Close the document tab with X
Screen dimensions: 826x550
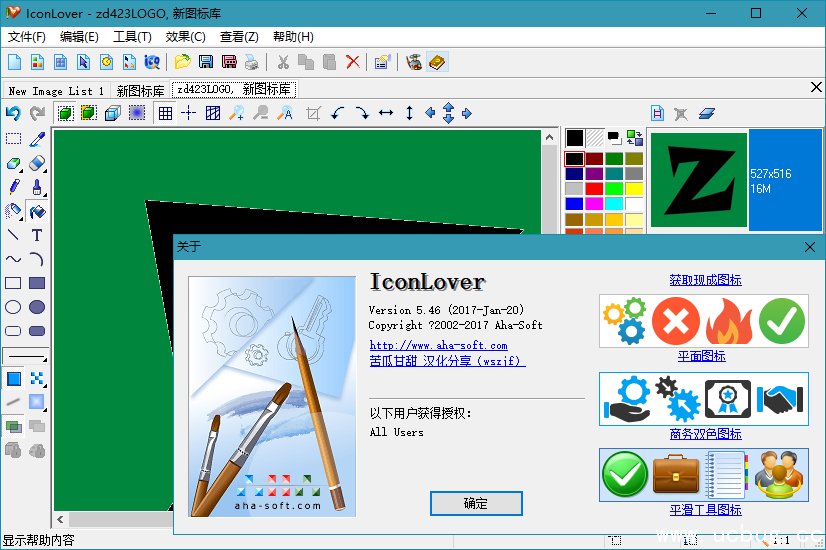coord(816,87)
